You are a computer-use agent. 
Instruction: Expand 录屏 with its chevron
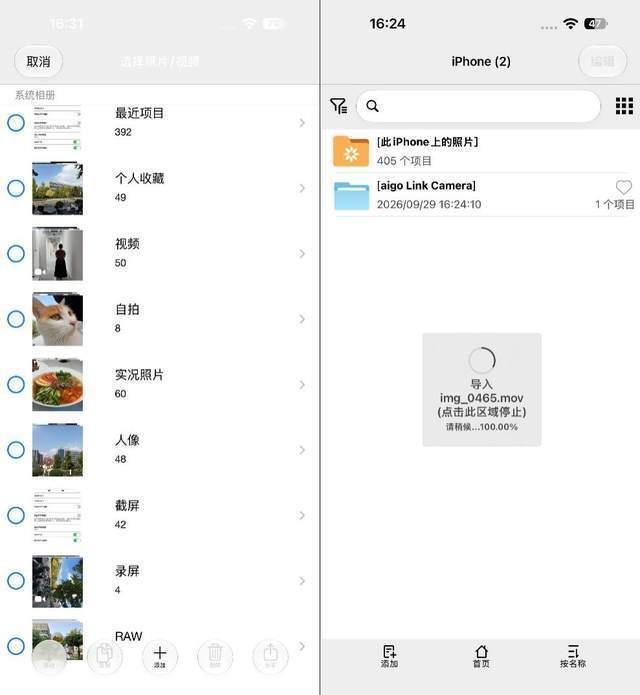click(x=302, y=581)
